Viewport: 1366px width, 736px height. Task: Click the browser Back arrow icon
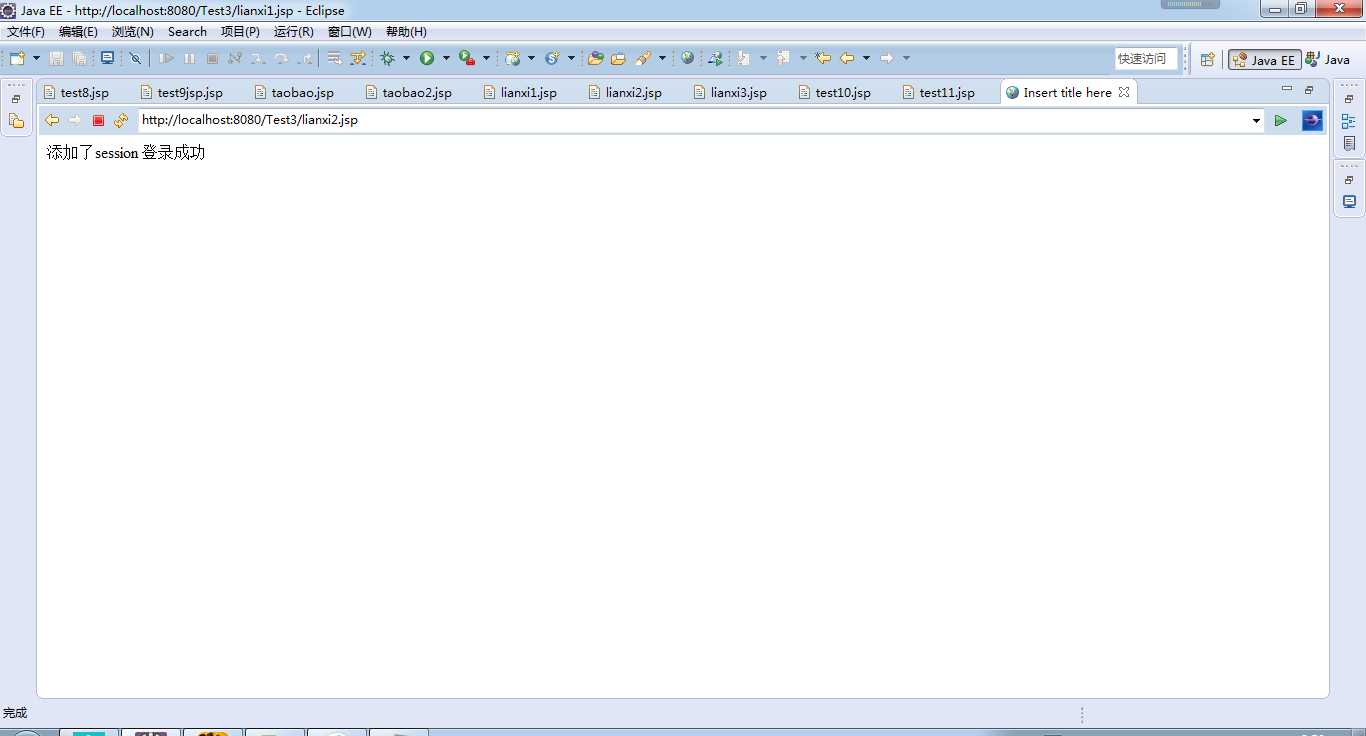(x=52, y=120)
